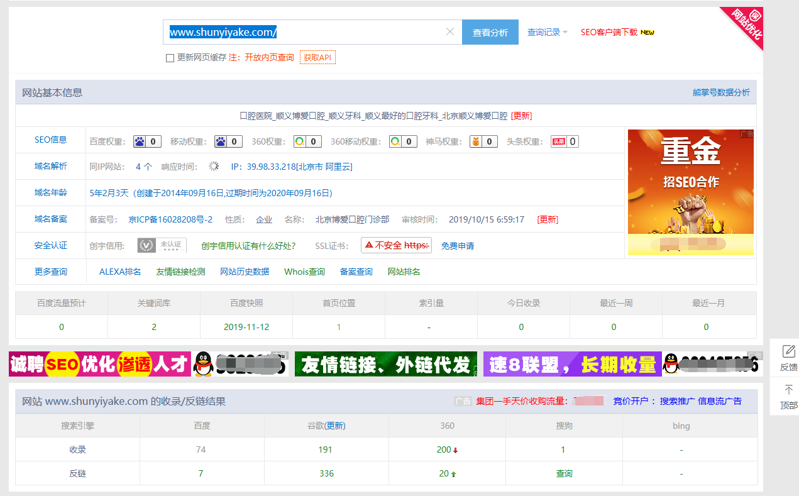The height and width of the screenshot is (496, 799).
Task: Select the 域名备案 row label
Action: (x=50, y=219)
